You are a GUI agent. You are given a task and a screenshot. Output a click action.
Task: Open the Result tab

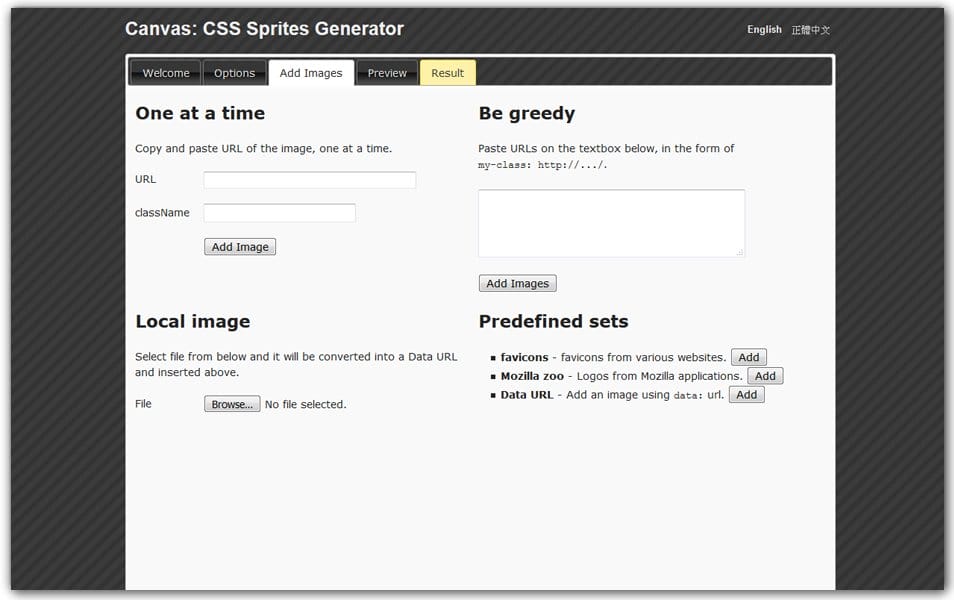447,72
